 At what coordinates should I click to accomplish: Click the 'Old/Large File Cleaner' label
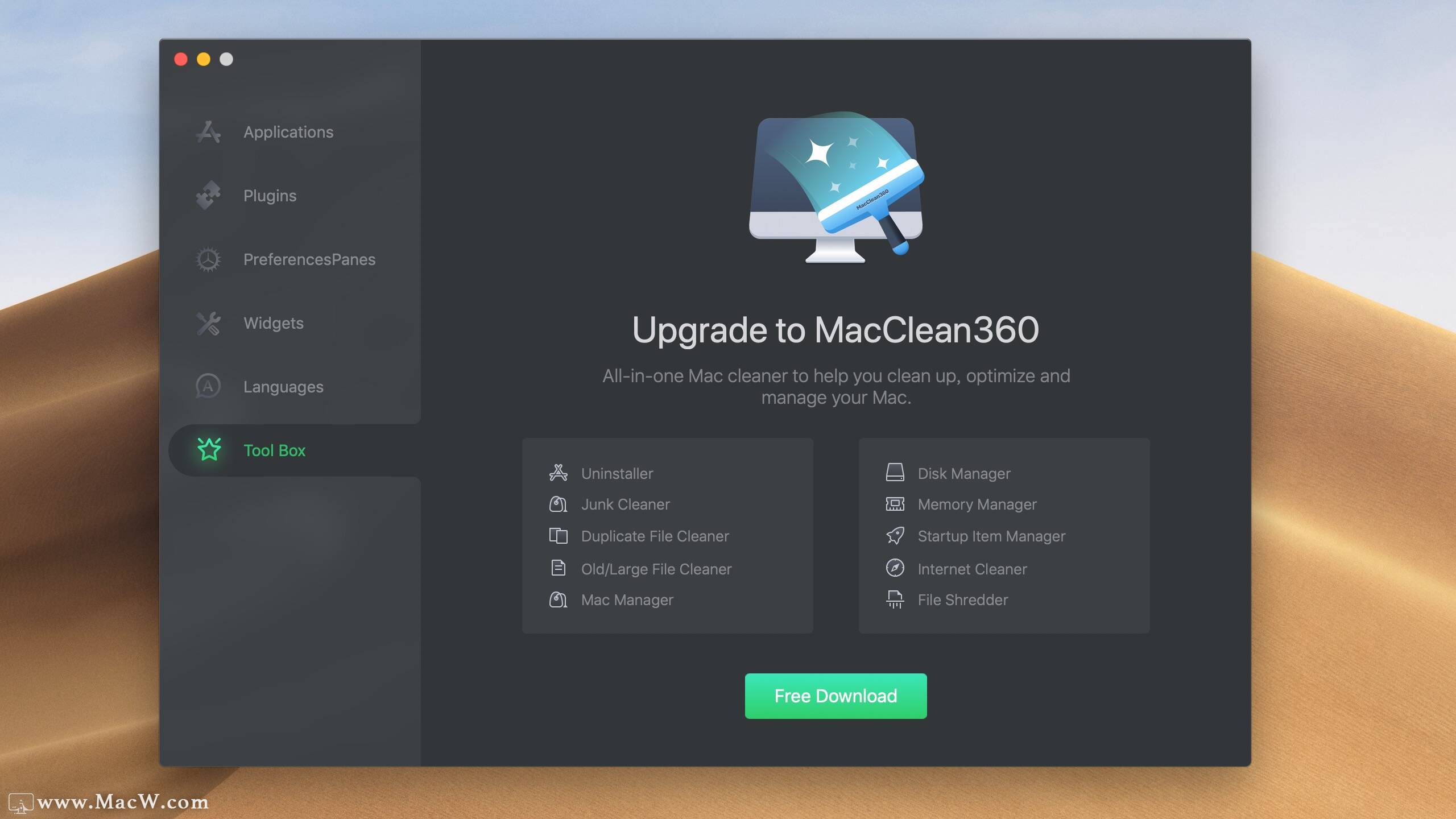click(656, 569)
